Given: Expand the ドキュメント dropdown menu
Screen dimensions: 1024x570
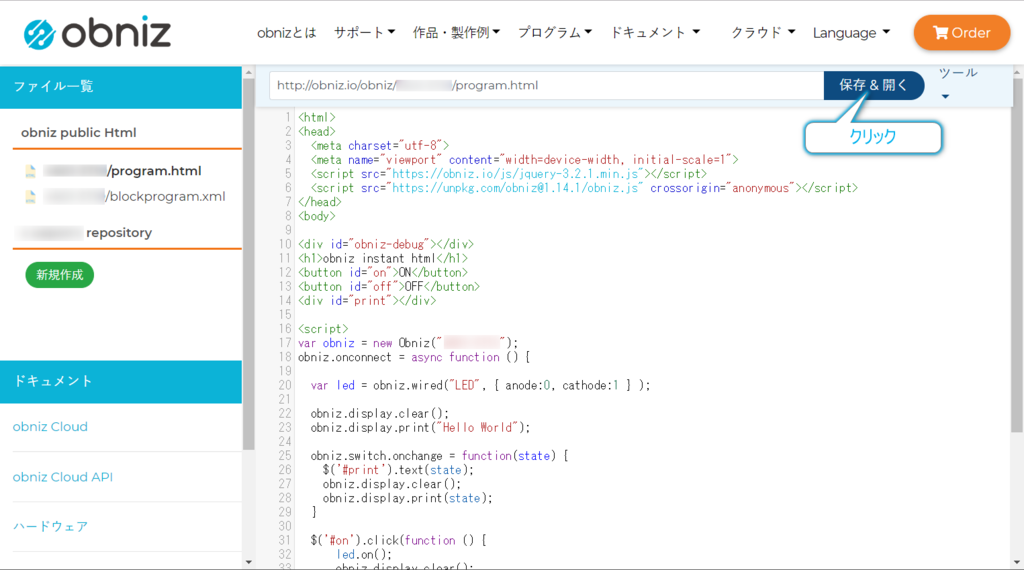Looking at the screenshot, I should (654, 33).
